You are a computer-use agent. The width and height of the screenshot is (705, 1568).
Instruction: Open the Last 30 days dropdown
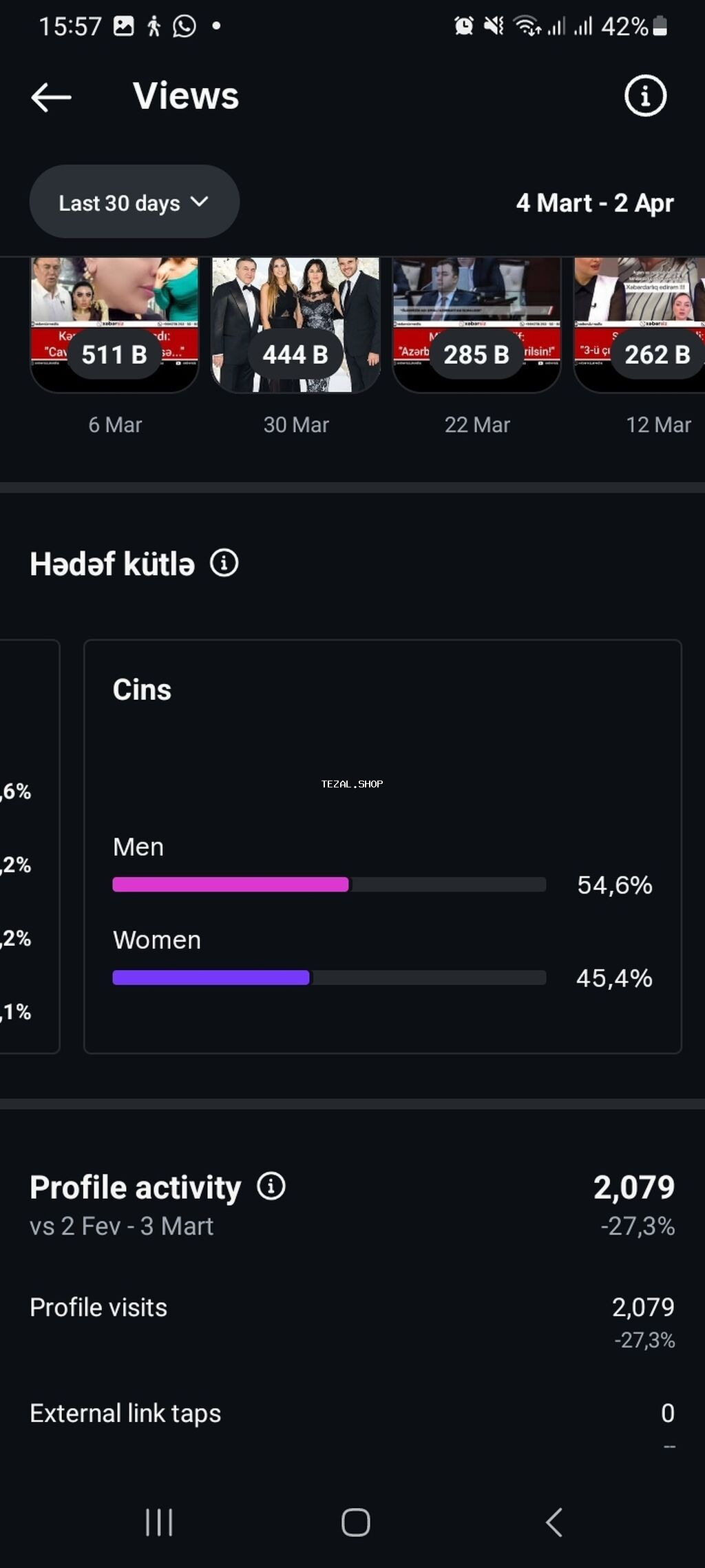click(134, 201)
